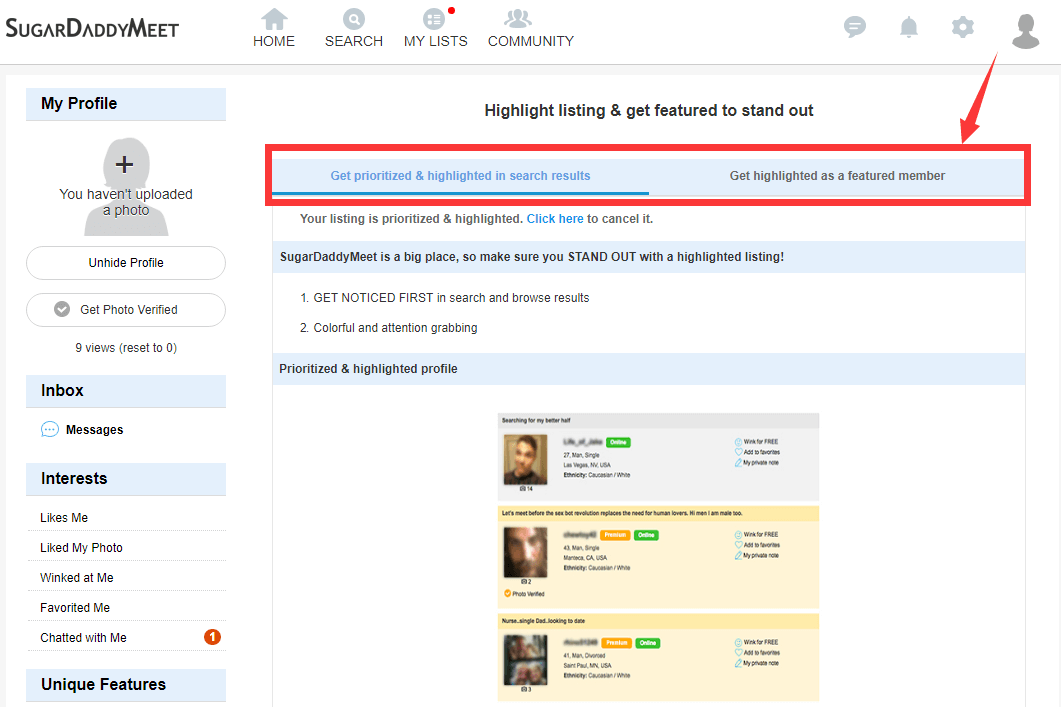The width and height of the screenshot is (1061, 707).
Task: Open the account avatar menu
Action: click(x=1026, y=31)
